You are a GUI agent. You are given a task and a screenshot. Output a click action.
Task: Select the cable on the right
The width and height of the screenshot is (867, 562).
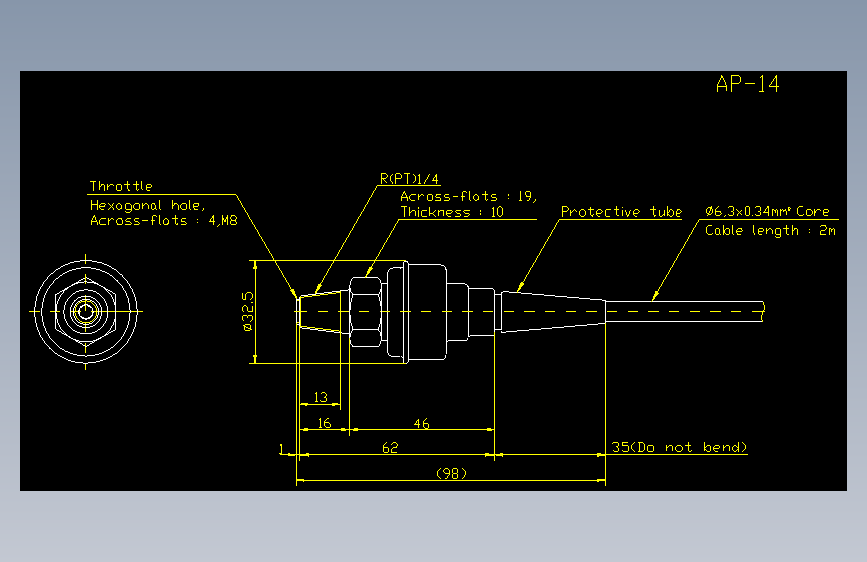pos(685,311)
